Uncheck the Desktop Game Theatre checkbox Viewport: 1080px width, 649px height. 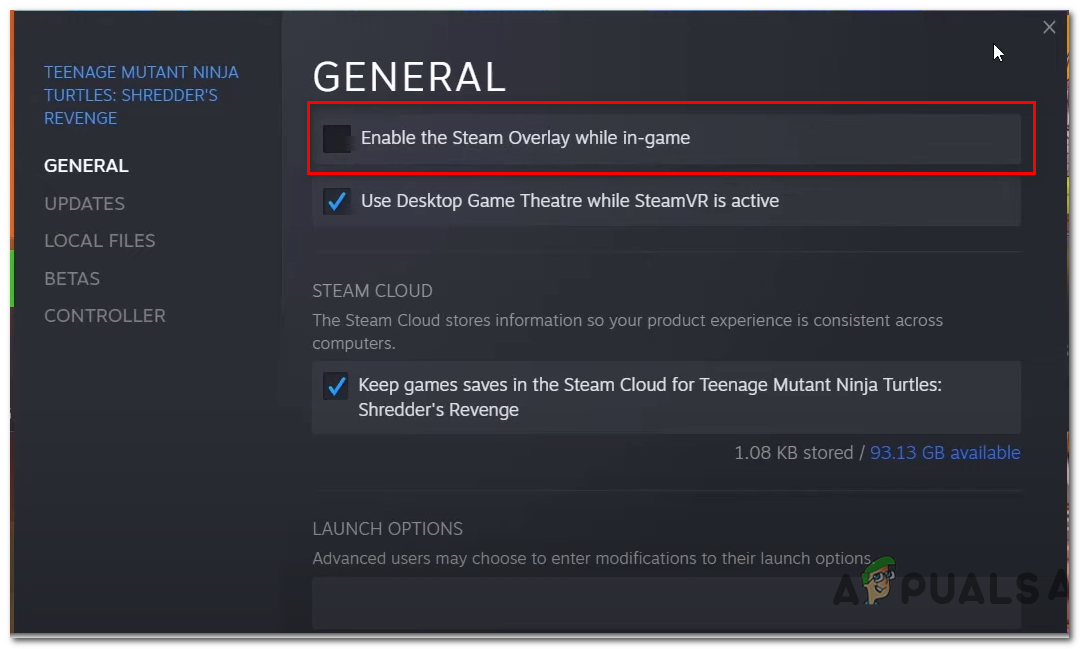pyautogui.click(x=336, y=201)
